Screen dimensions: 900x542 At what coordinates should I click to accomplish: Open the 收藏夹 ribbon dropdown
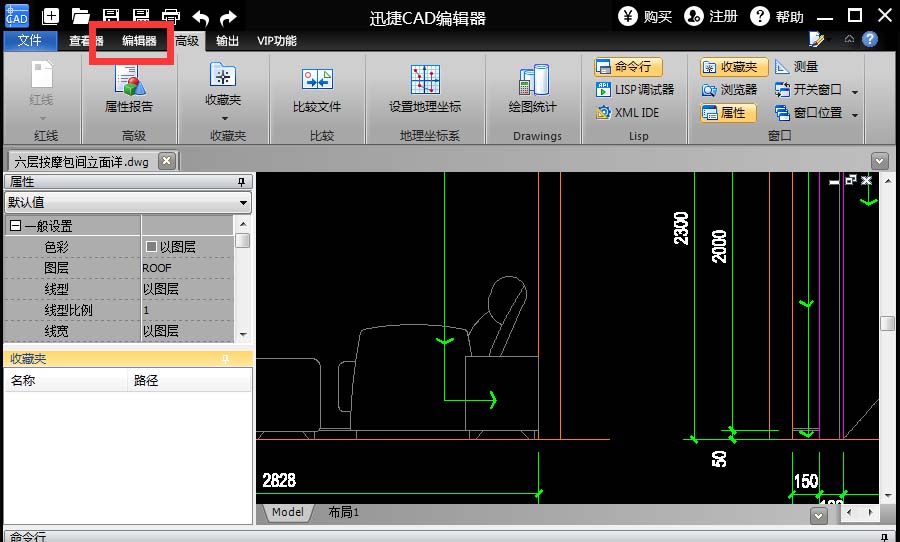coord(224,118)
